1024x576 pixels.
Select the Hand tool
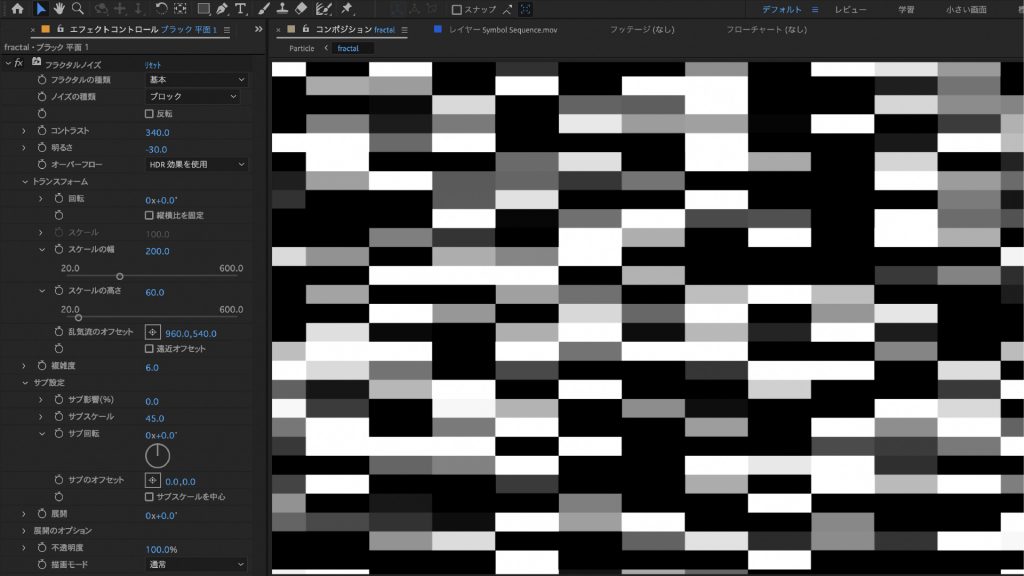coord(58,9)
